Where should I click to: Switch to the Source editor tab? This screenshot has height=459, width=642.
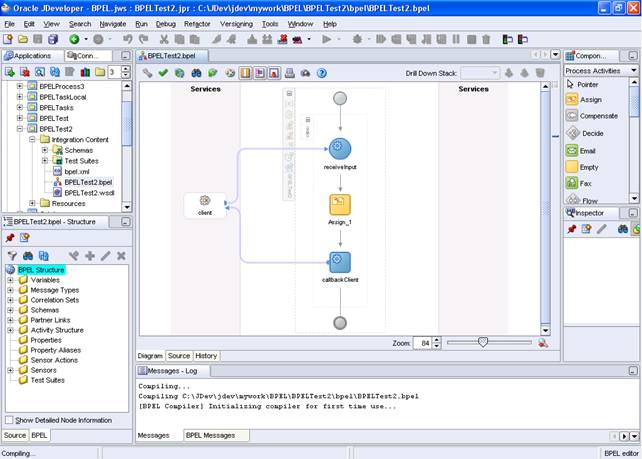(x=179, y=356)
